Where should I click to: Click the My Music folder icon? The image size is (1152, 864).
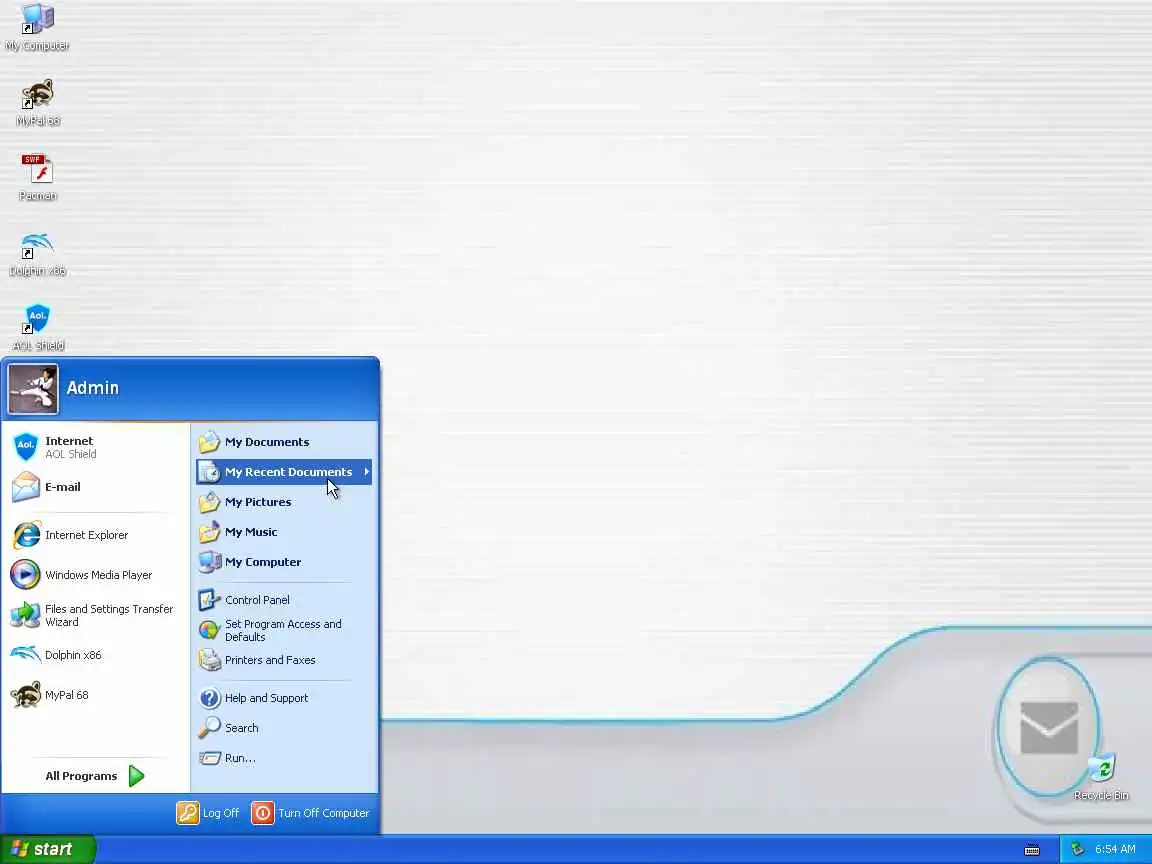[x=209, y=532]
